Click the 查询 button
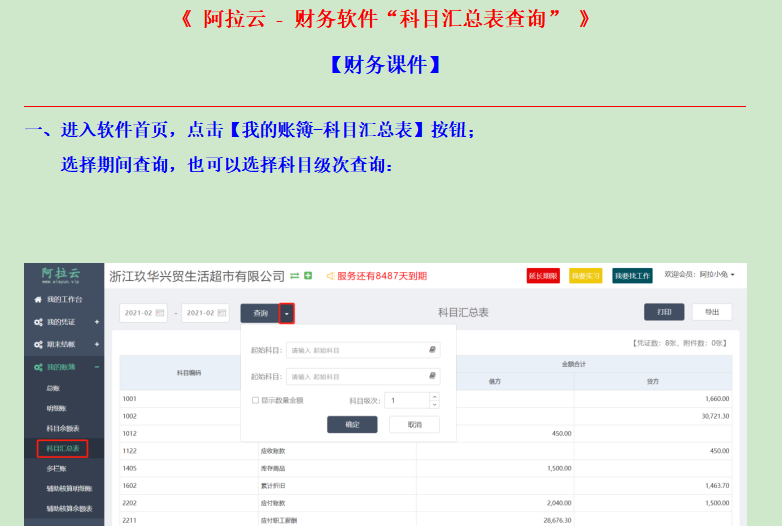The height and width of the screenshot is (526, 782). pos(260,313)
